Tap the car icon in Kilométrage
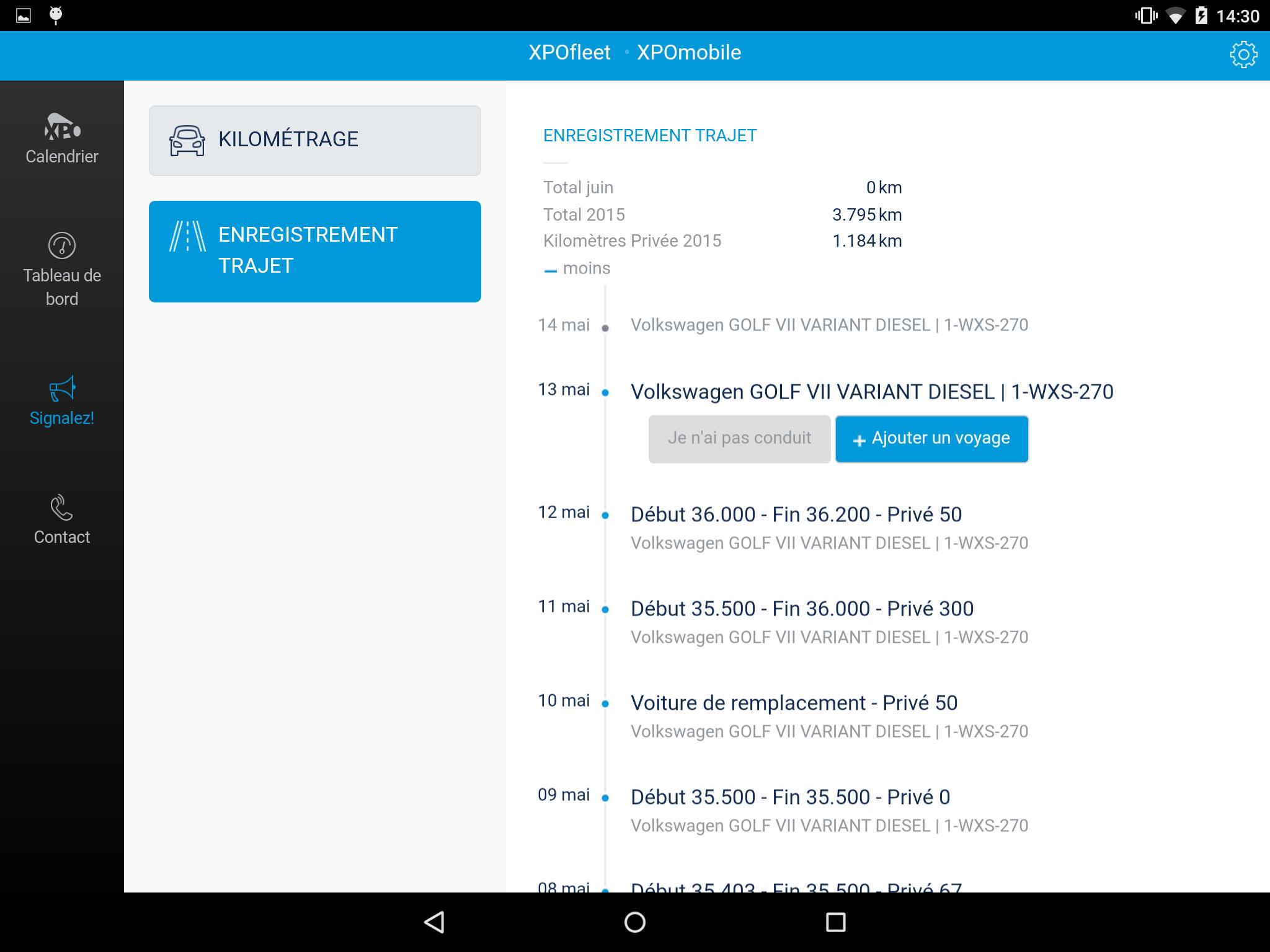This screenshot has width=1270, height=952. pos(187,141)
